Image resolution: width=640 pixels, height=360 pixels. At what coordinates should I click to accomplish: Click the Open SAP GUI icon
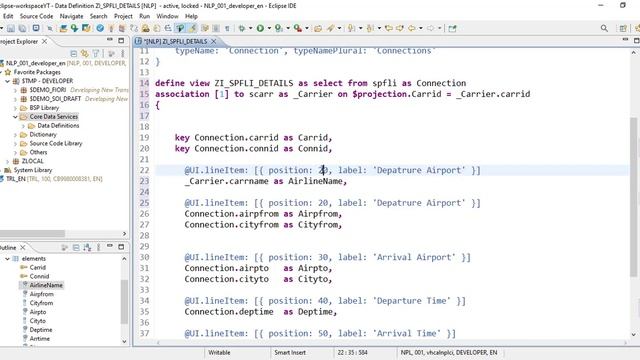click(x=86, y=28)
